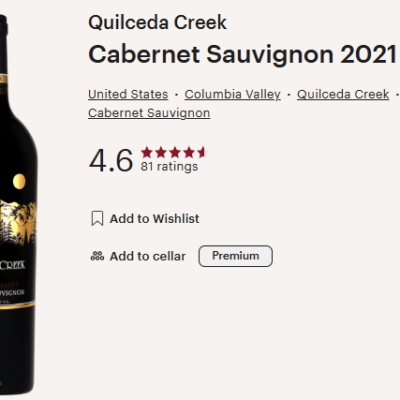The height and width of the screenshot is (400, 400).
Task: Open the Columbia Valley region link
Action: (232, 94)
